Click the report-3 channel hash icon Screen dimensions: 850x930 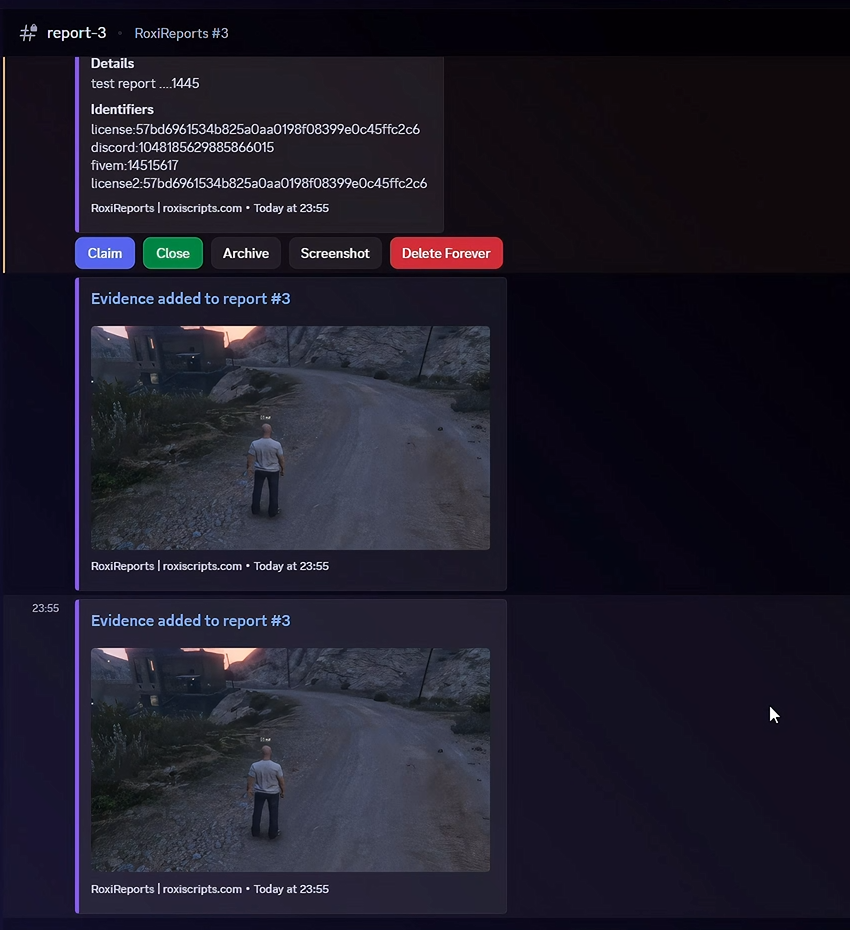point(28,33)
